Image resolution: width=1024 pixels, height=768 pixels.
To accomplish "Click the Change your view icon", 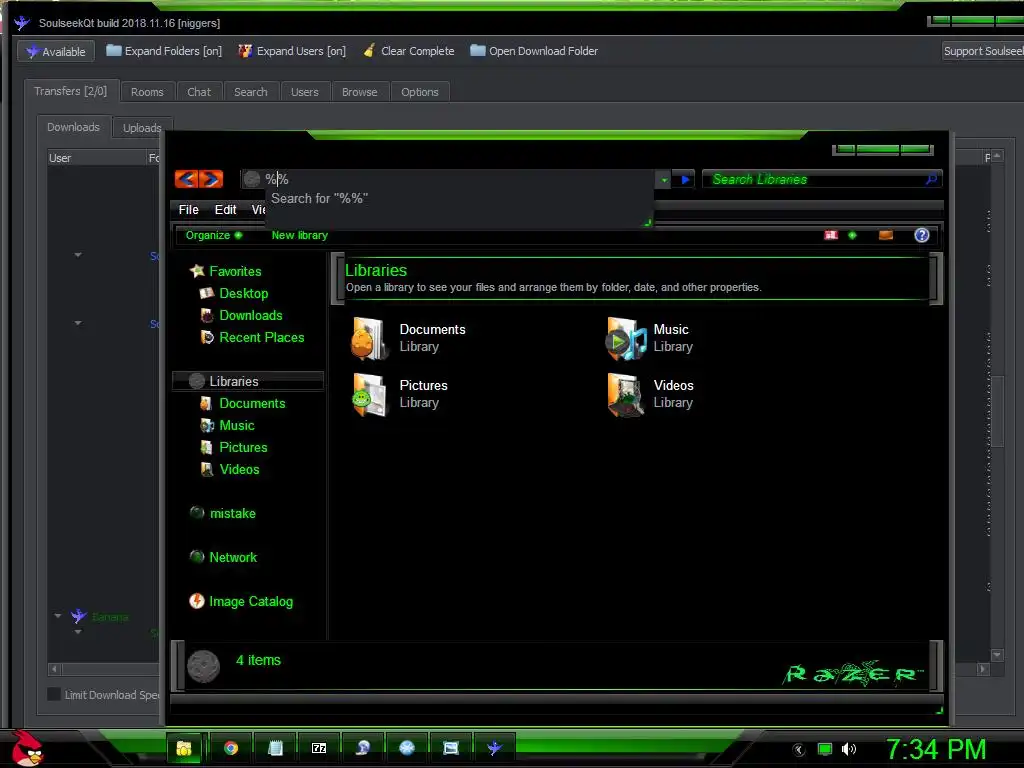I will pyautogui.click(x=831, y=235).
